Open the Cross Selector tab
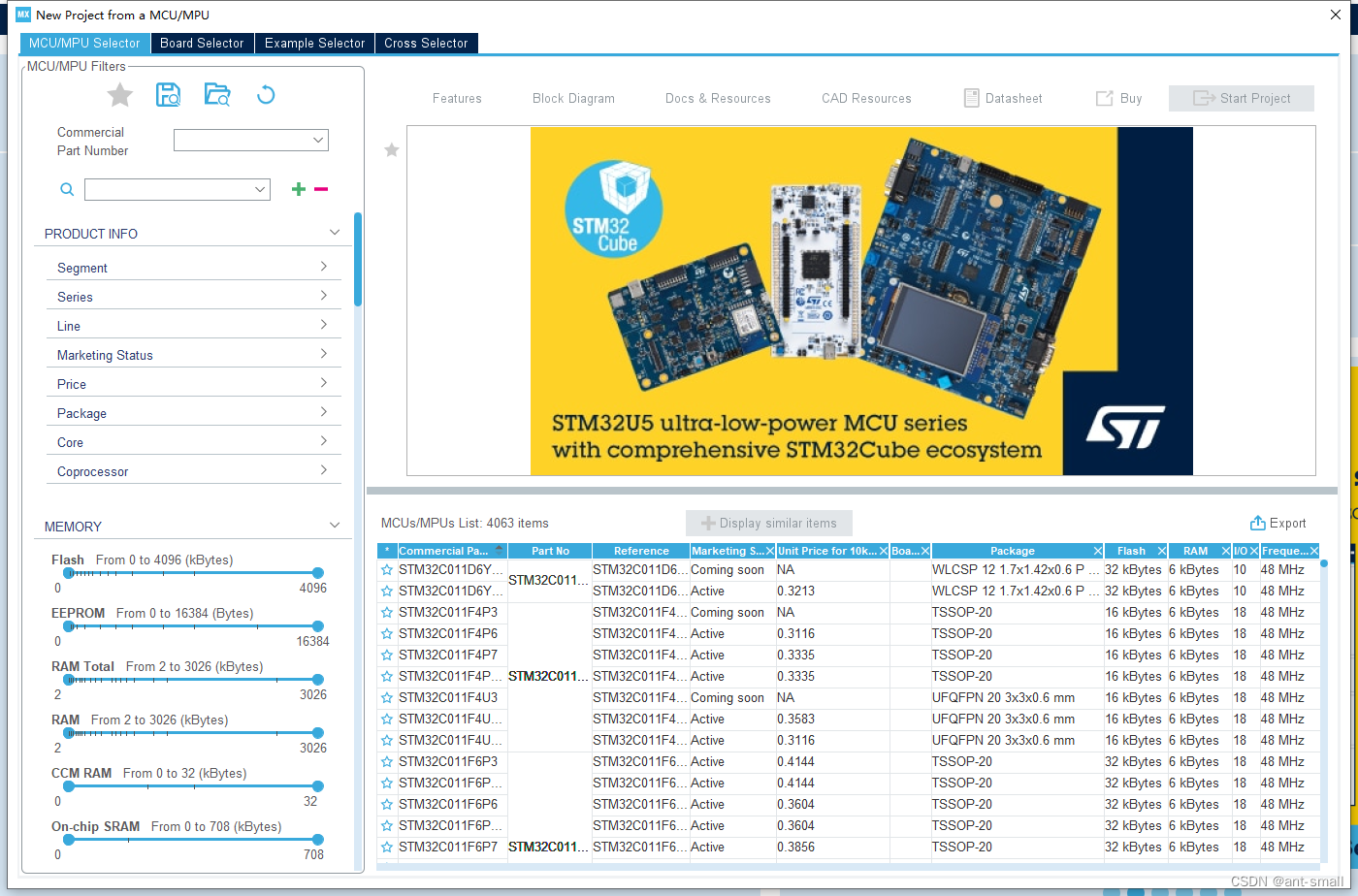The width and height of the screenshot is (1358, 896). point(426,43)
